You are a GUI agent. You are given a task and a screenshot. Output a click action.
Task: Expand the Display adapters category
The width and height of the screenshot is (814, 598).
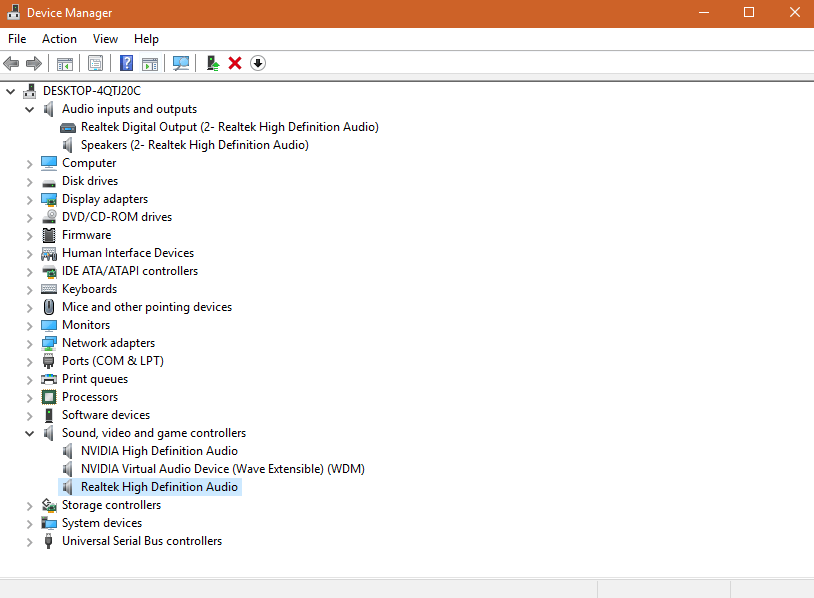click(28, 198)
